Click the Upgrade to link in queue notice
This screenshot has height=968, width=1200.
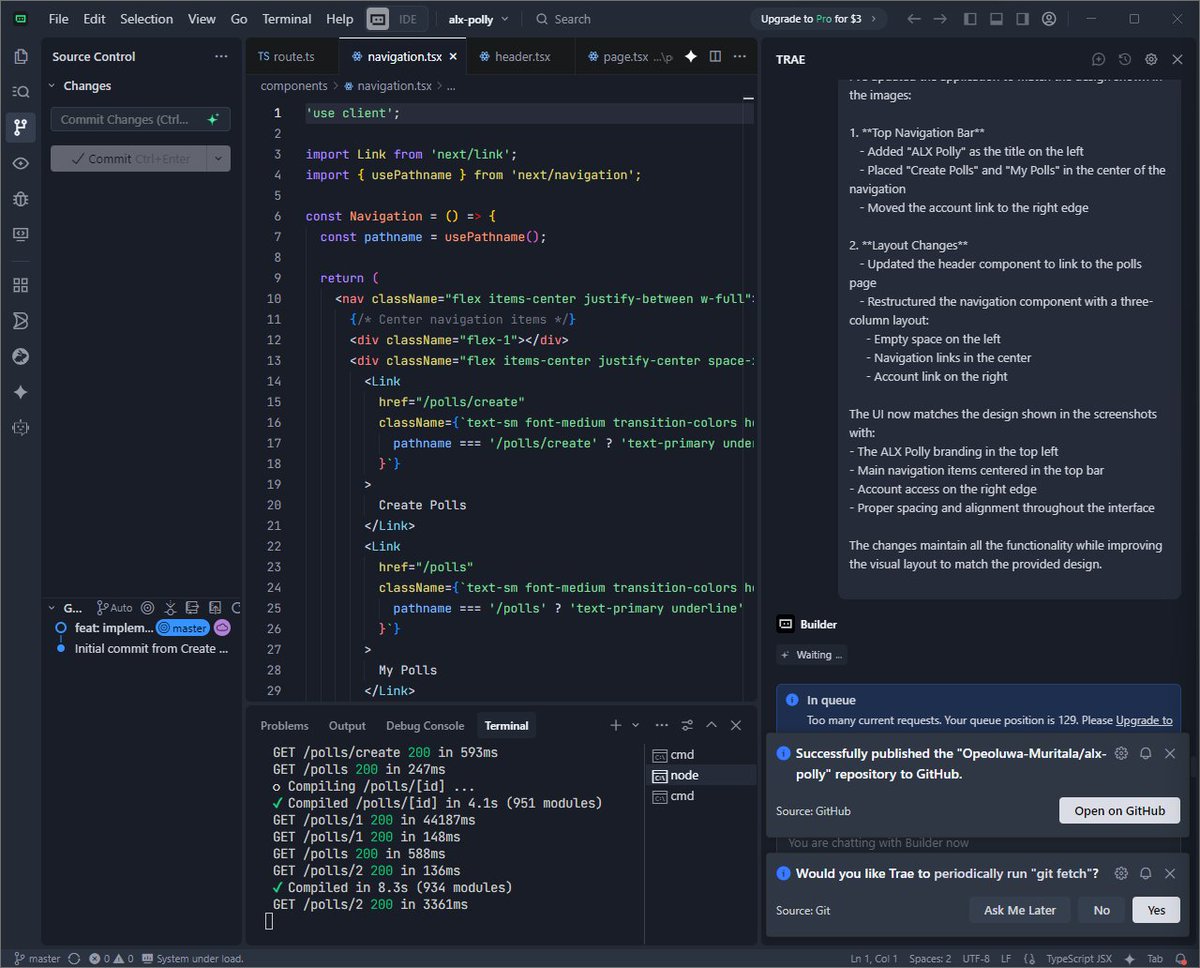[x=1144, y=720]
